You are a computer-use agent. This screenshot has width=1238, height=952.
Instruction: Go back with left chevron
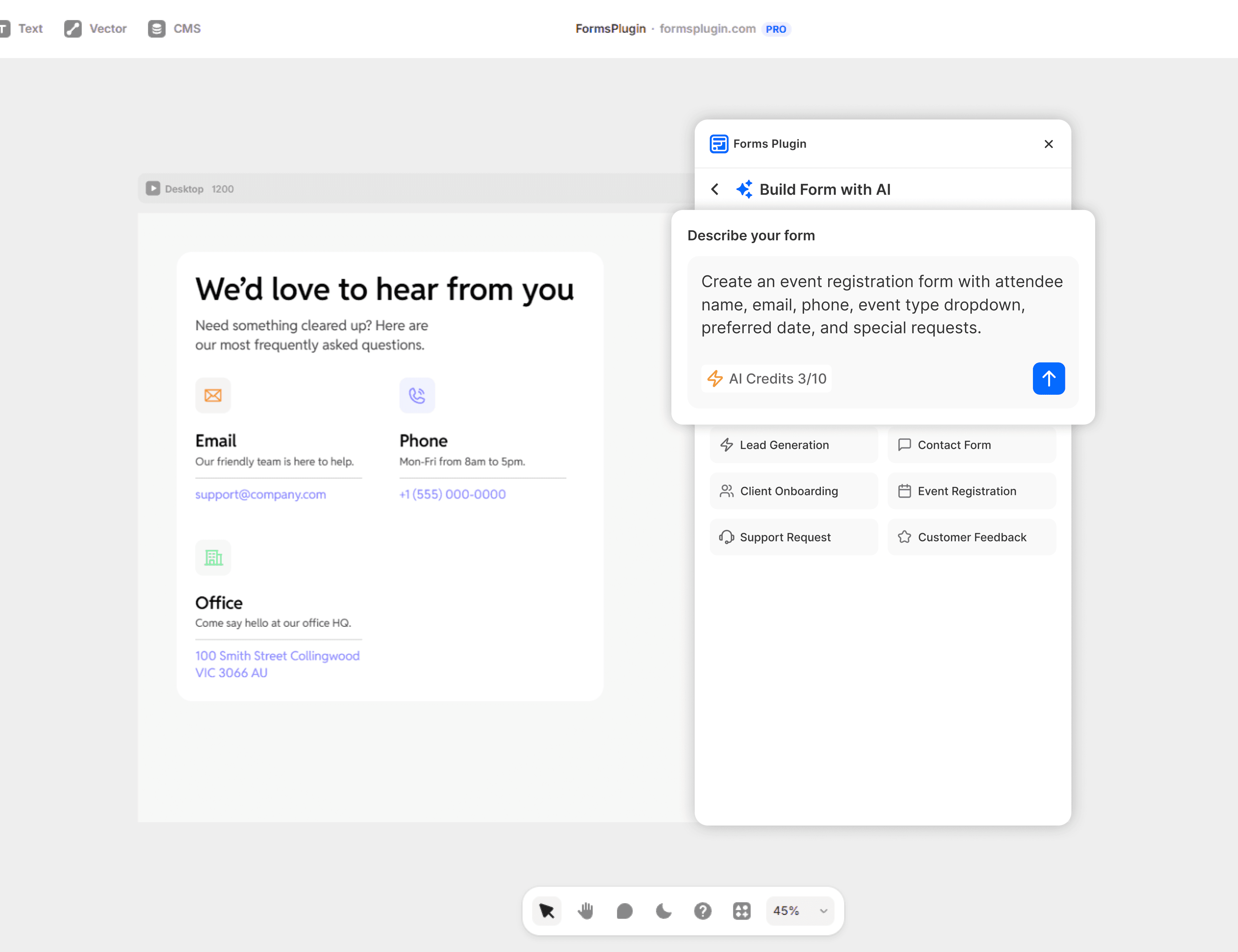coord(715,189)
